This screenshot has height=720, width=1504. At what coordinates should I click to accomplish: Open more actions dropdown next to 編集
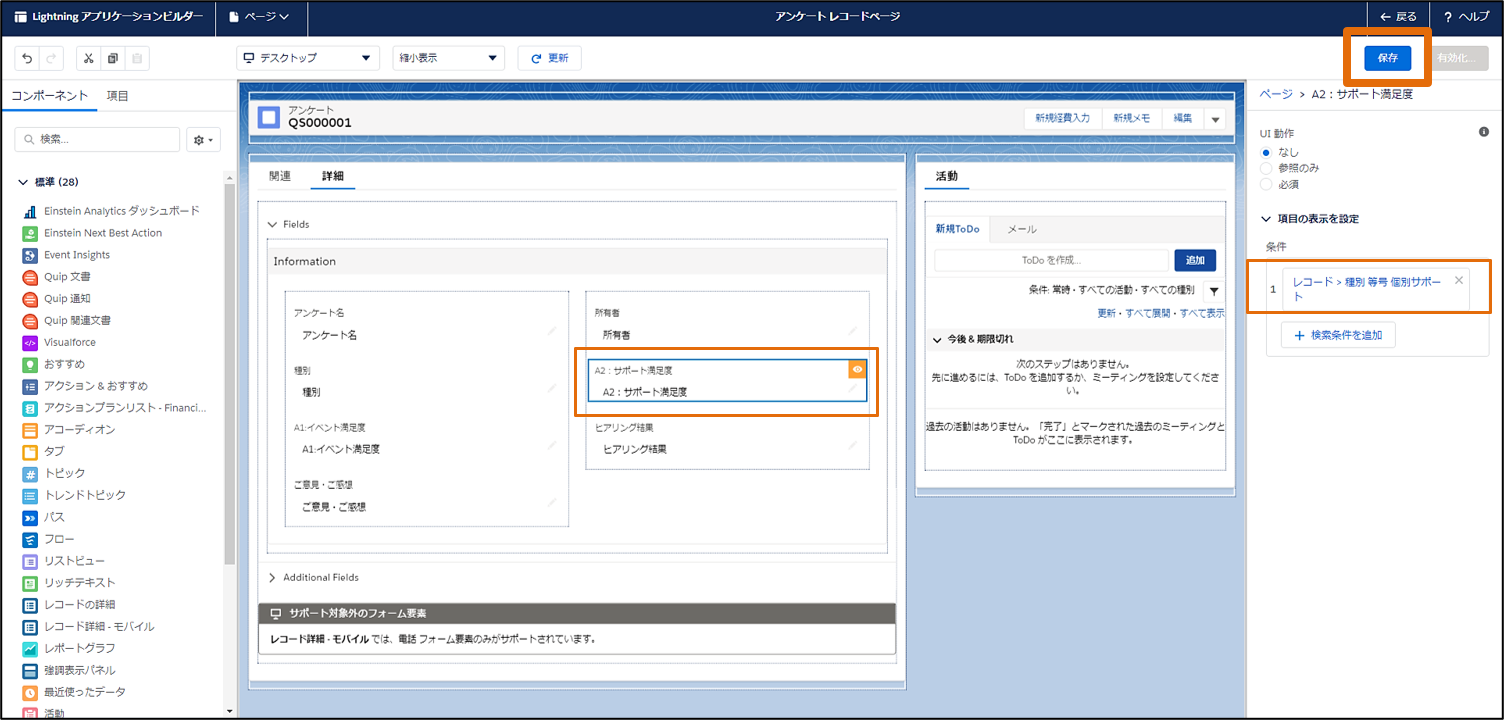point(1215,118)
